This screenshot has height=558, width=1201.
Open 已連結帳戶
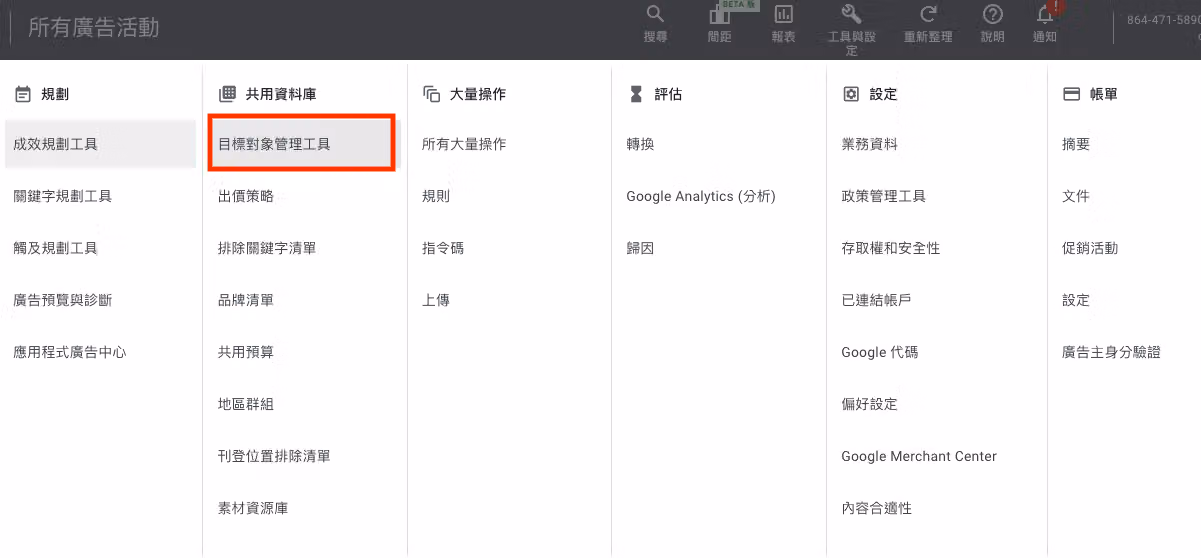877,300
